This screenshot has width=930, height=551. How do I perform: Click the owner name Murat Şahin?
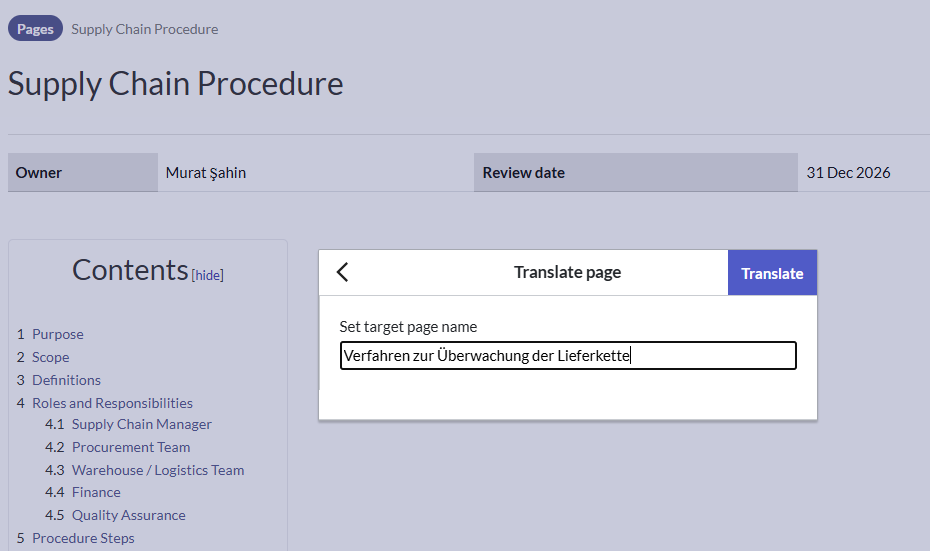(206, 172)
